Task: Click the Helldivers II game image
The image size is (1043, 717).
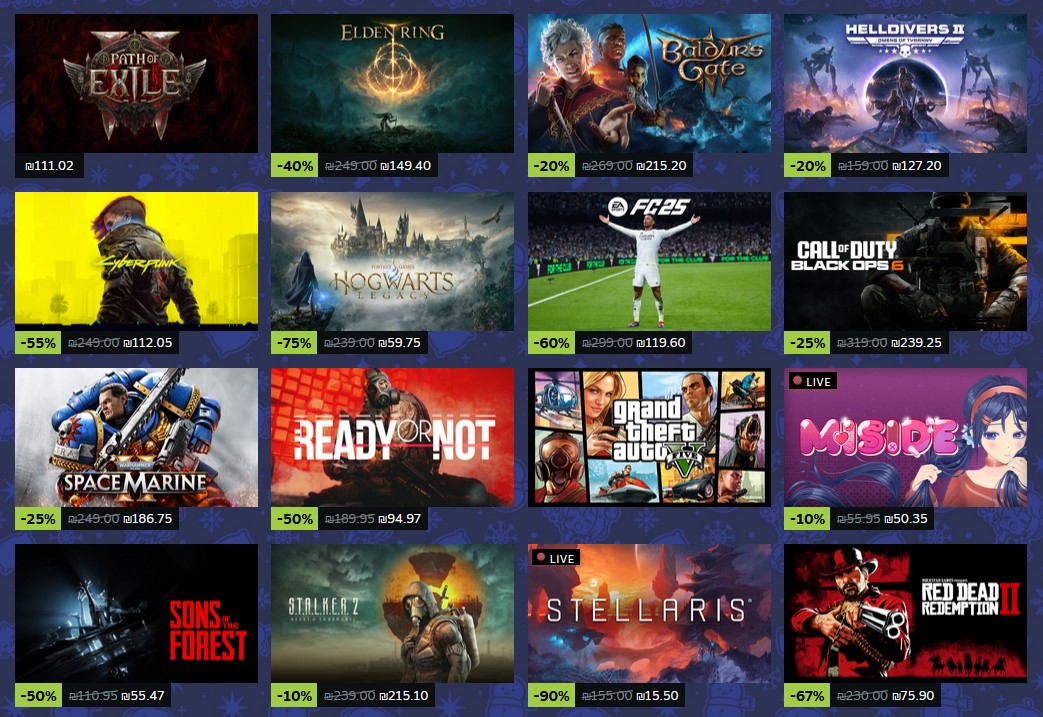Action: (x=905, y=84)
